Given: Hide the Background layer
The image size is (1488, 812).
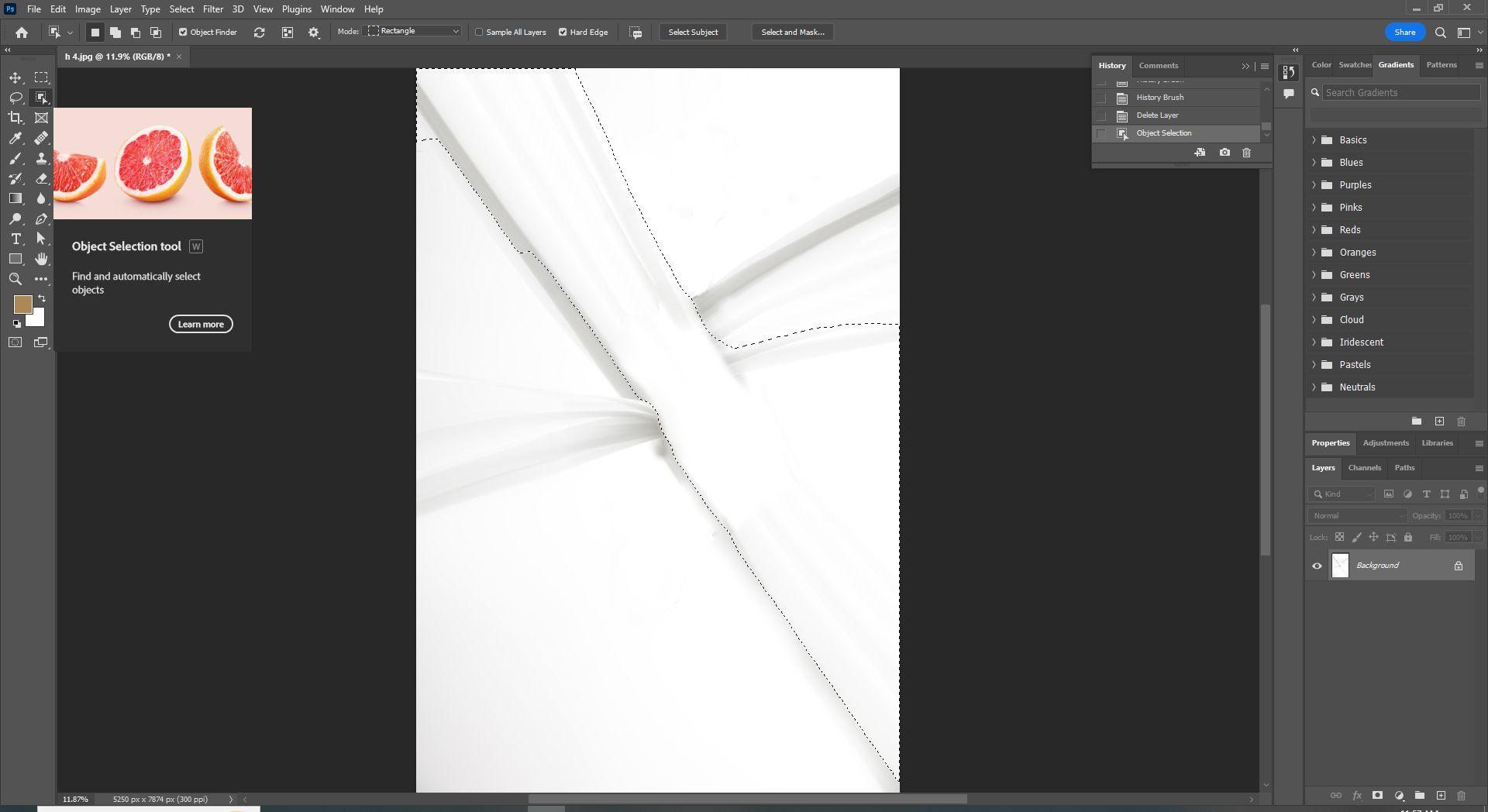Looking at the screenshot, I should click(x=1317, y=566).
